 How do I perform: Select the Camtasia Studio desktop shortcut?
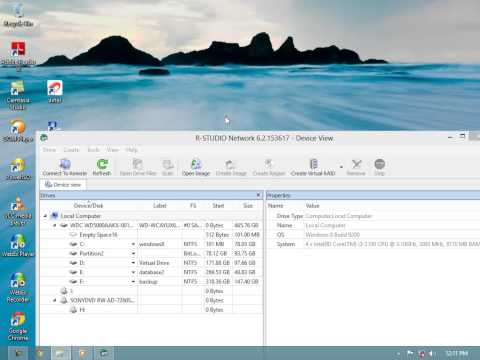[18, 95]
